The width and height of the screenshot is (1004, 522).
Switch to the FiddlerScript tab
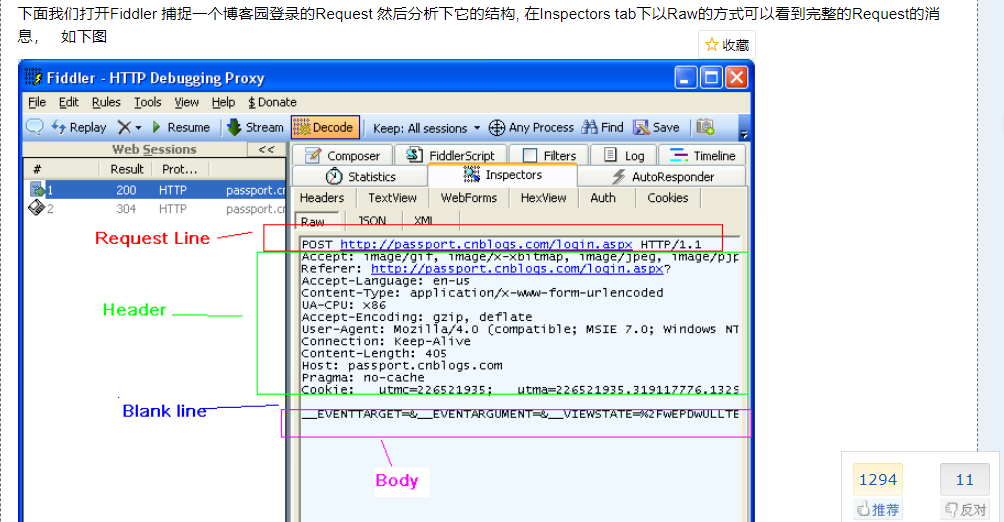451,156
